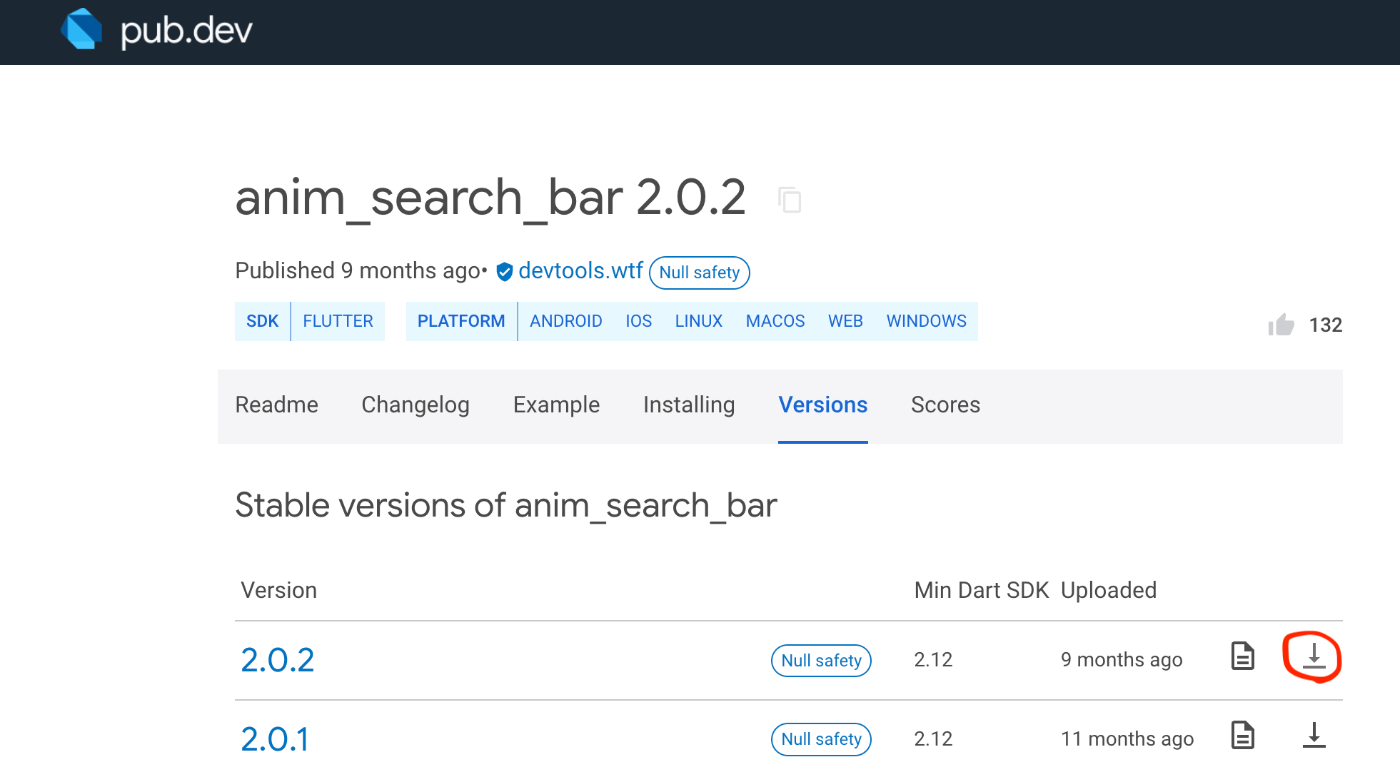
Task: Select the ANDROID platform tag
Action: [x=566, y=321]
